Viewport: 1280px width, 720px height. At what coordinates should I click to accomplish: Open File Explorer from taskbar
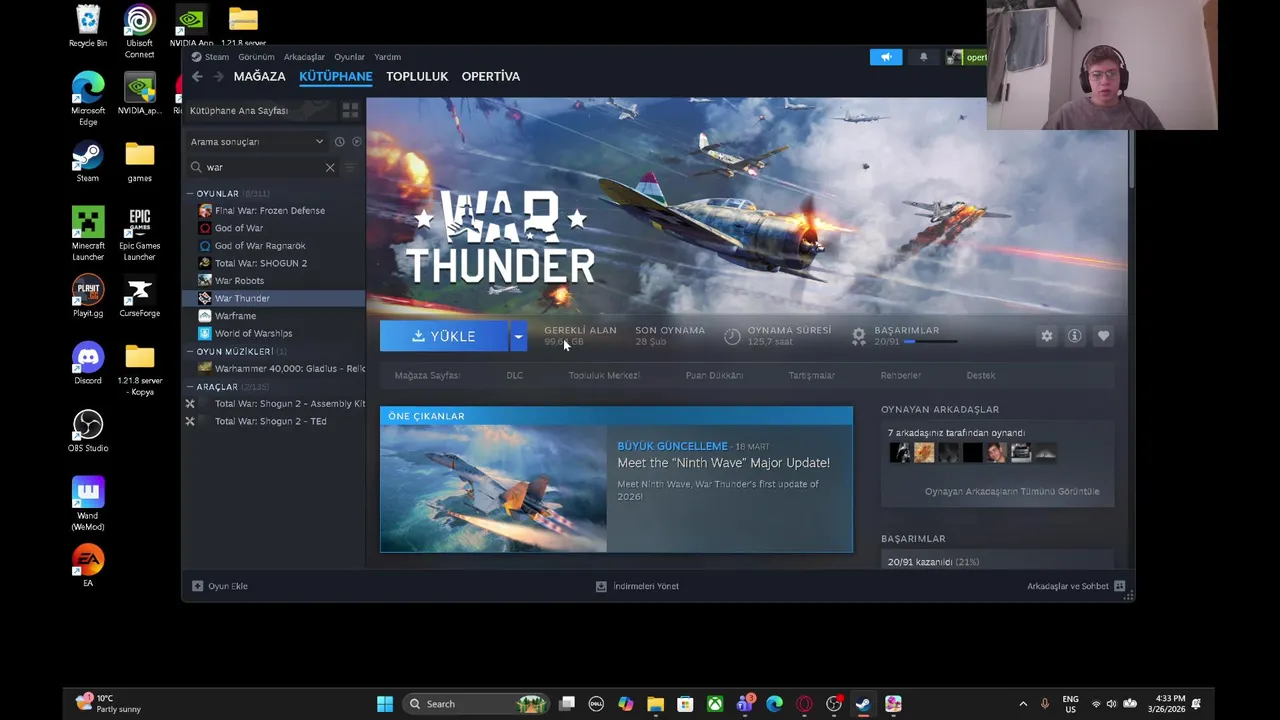(655, 704)
